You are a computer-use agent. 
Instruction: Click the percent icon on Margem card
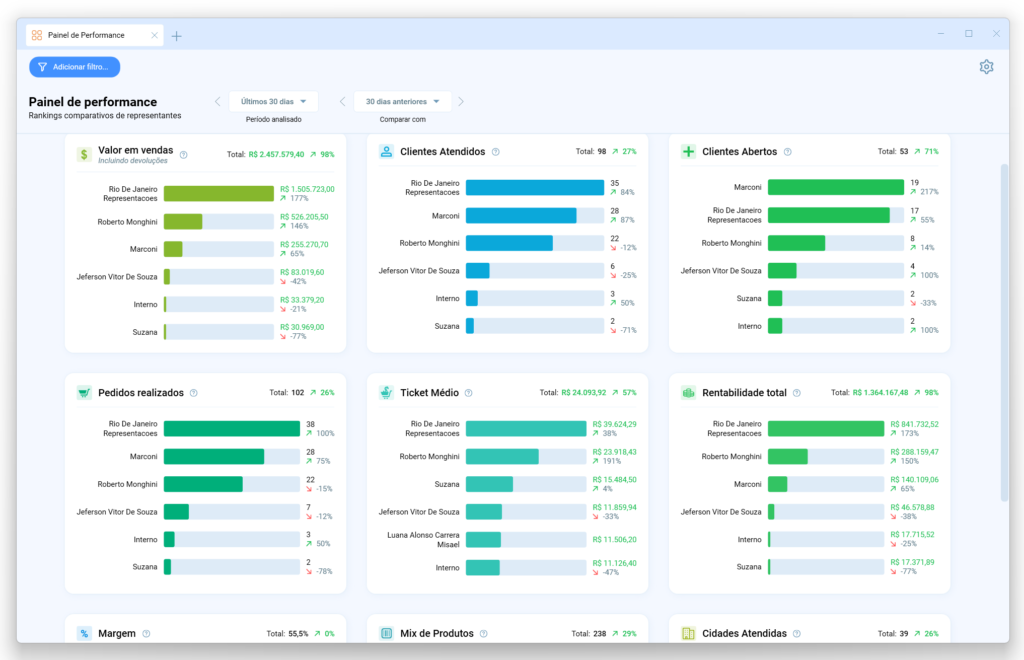(82, 633)
